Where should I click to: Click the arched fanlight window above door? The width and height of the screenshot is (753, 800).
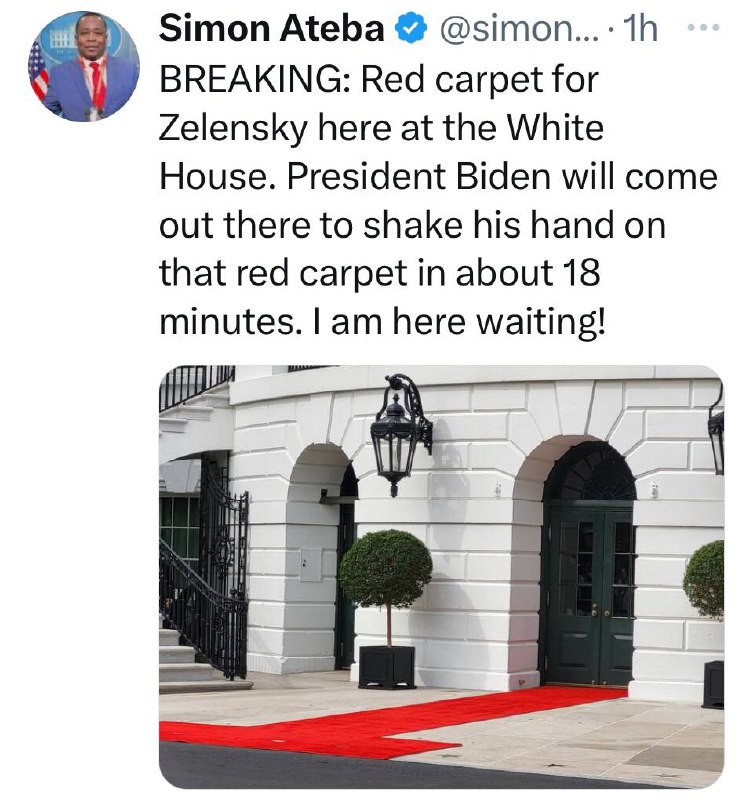tap(592, 472)
